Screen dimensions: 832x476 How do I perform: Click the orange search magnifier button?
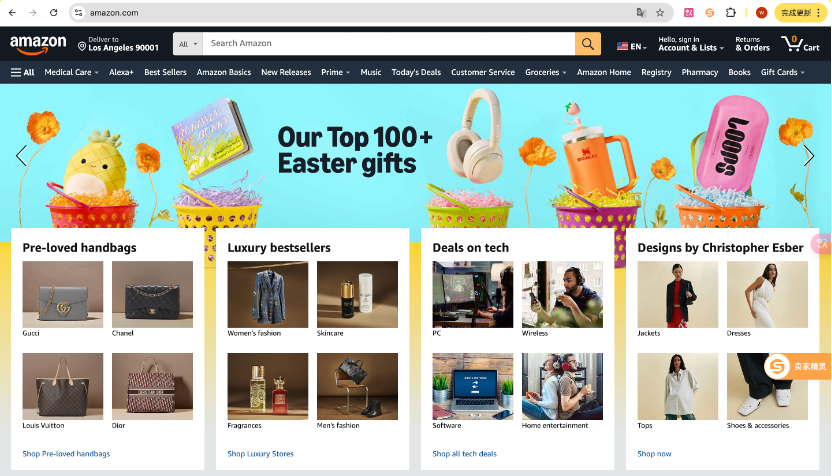(x=588, y=44)
